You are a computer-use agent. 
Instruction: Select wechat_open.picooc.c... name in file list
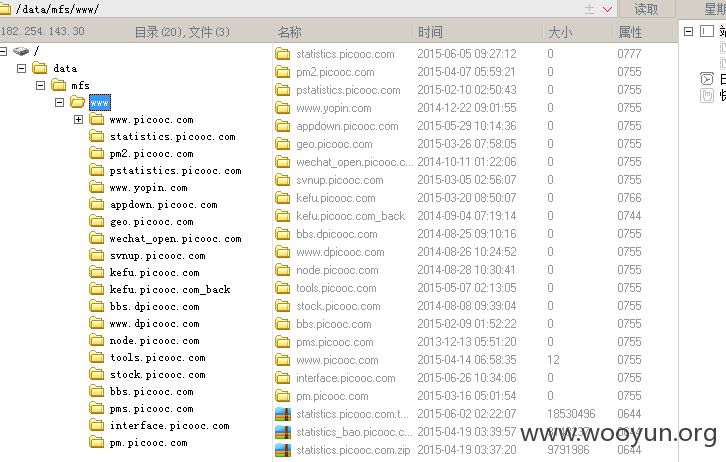(x=355, y=162)
